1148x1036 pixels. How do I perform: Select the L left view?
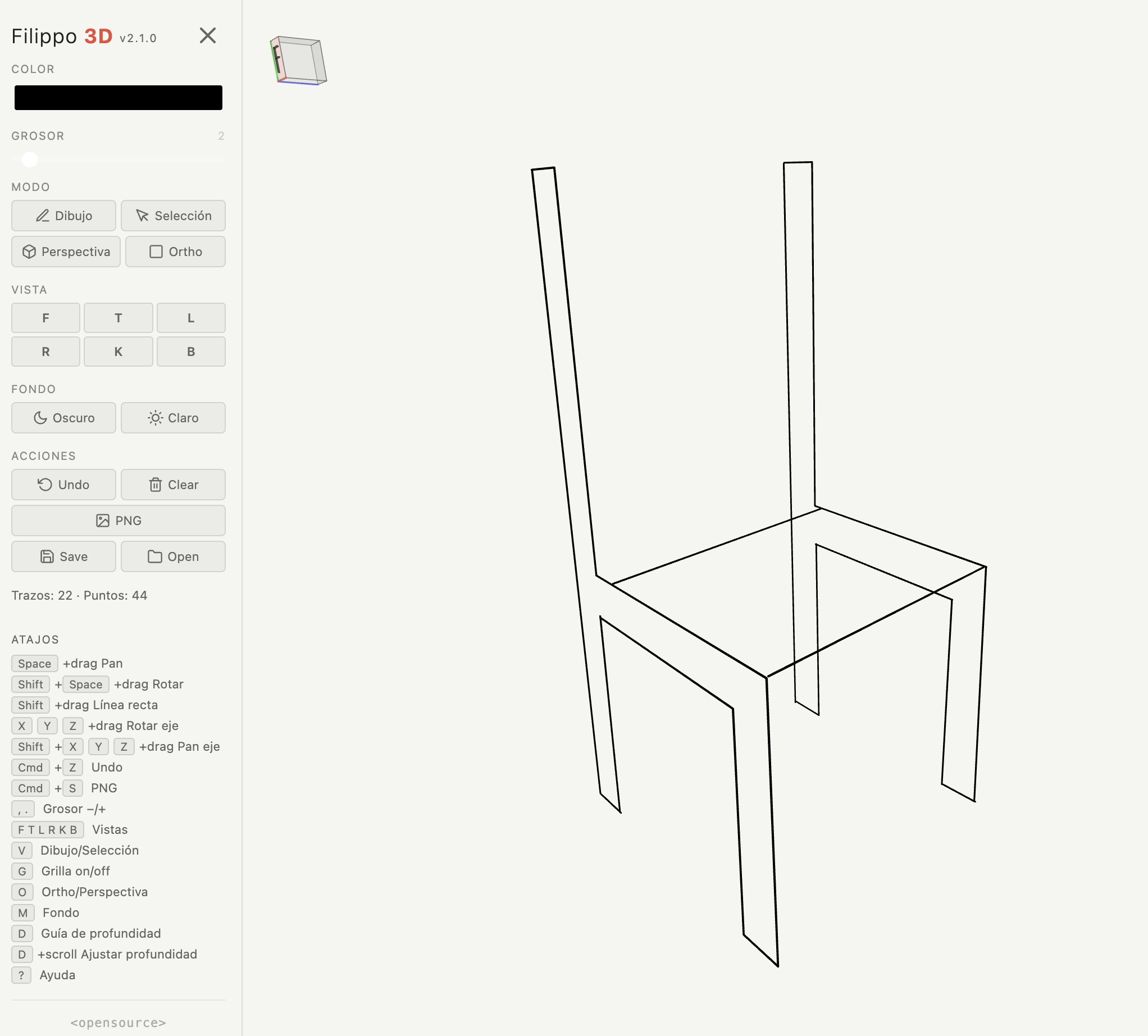[x=191, y=318]
